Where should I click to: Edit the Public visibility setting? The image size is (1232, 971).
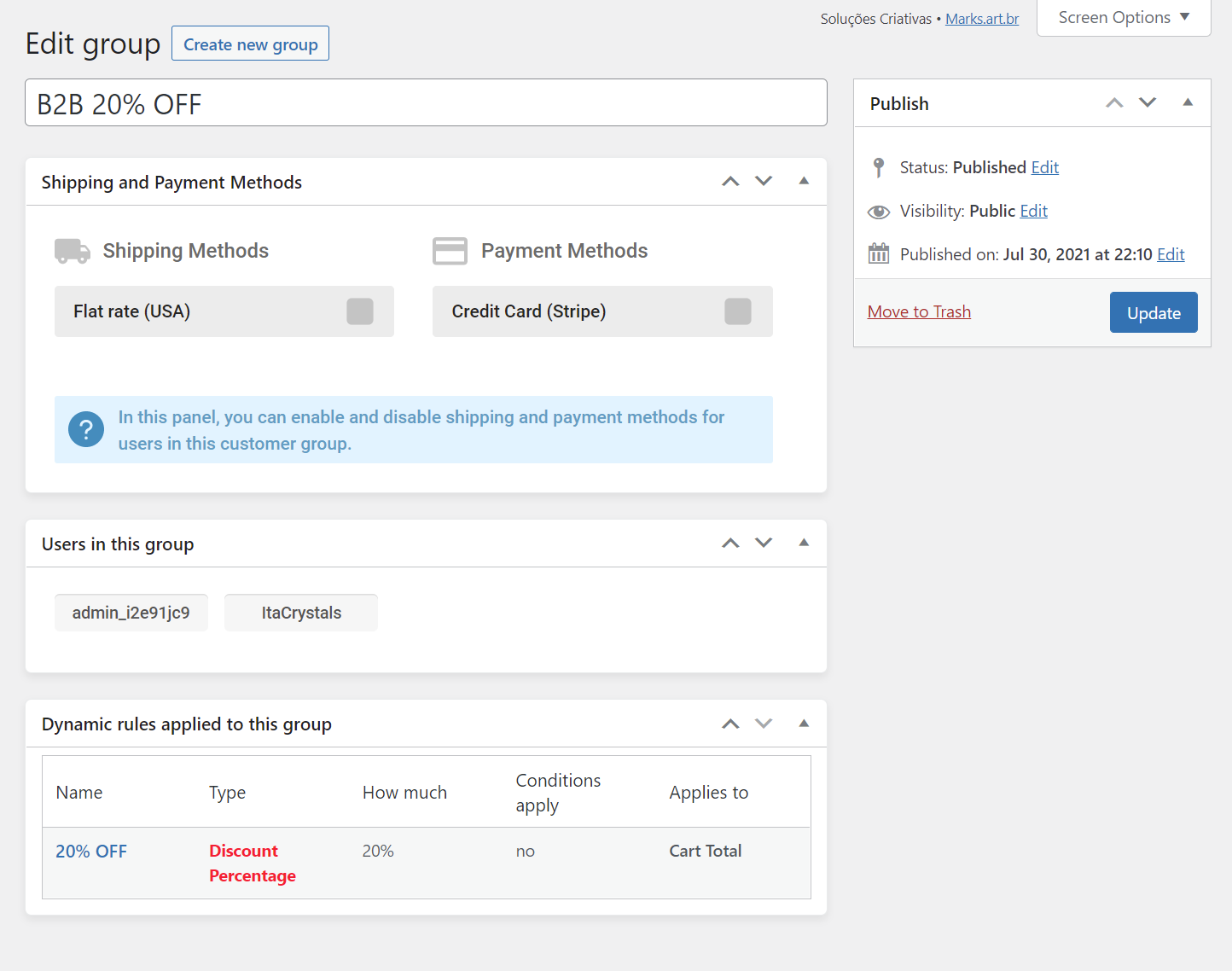click(x=1034, y=211)
